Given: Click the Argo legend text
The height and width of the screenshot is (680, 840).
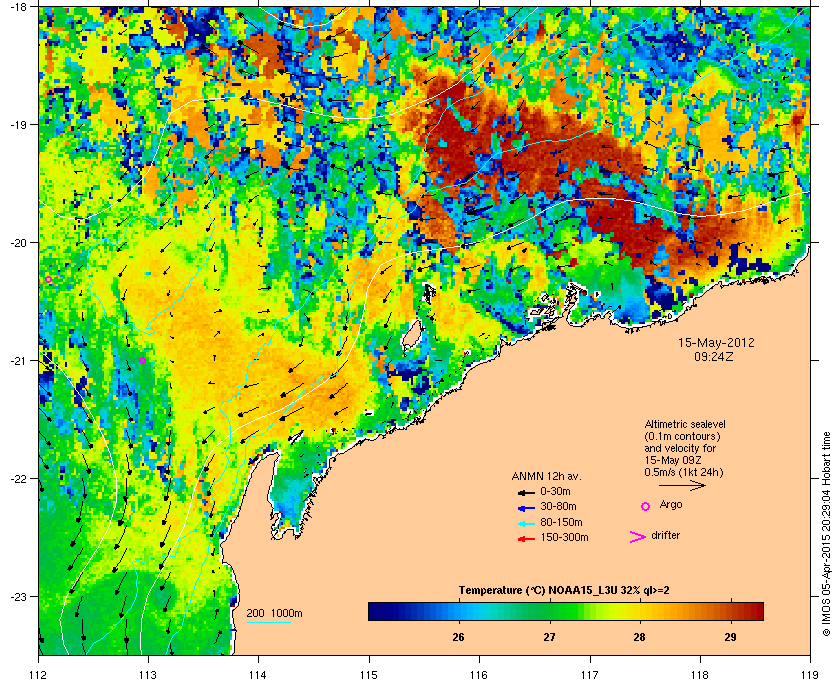Looking at the screenshot, I should pos(671,505).
